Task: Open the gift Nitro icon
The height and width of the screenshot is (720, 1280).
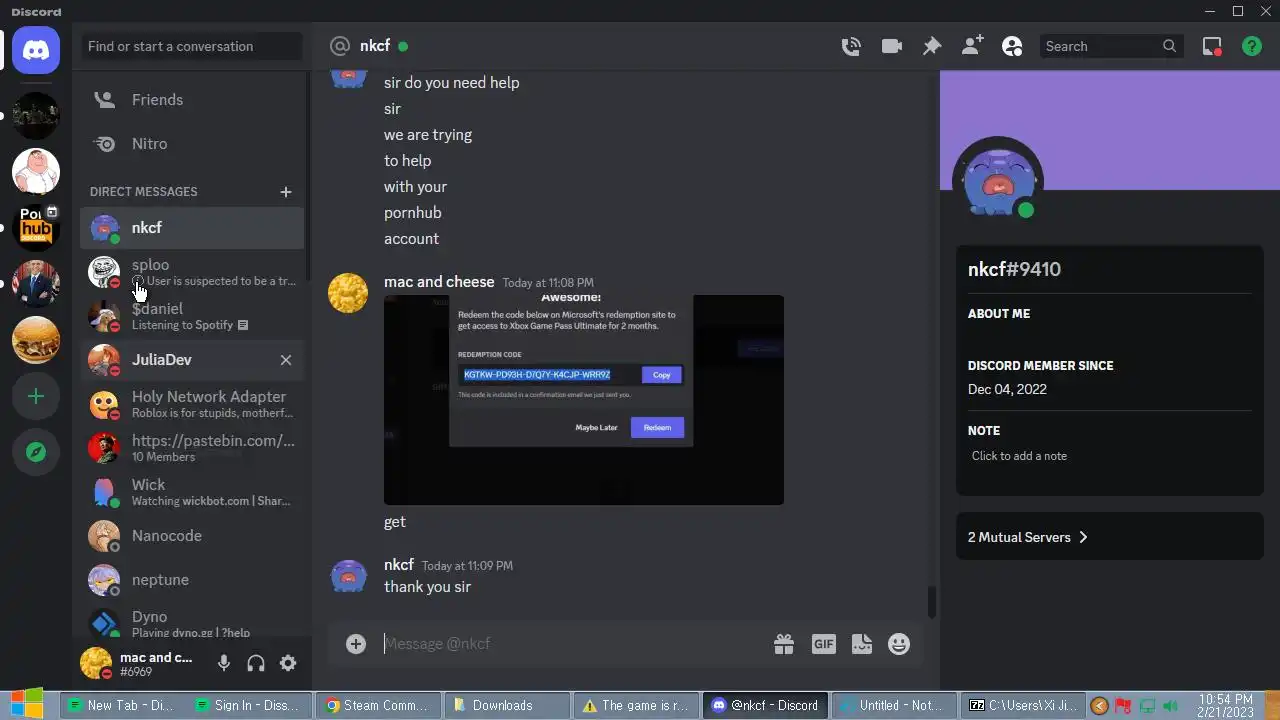Action: (x=784, y=644)
